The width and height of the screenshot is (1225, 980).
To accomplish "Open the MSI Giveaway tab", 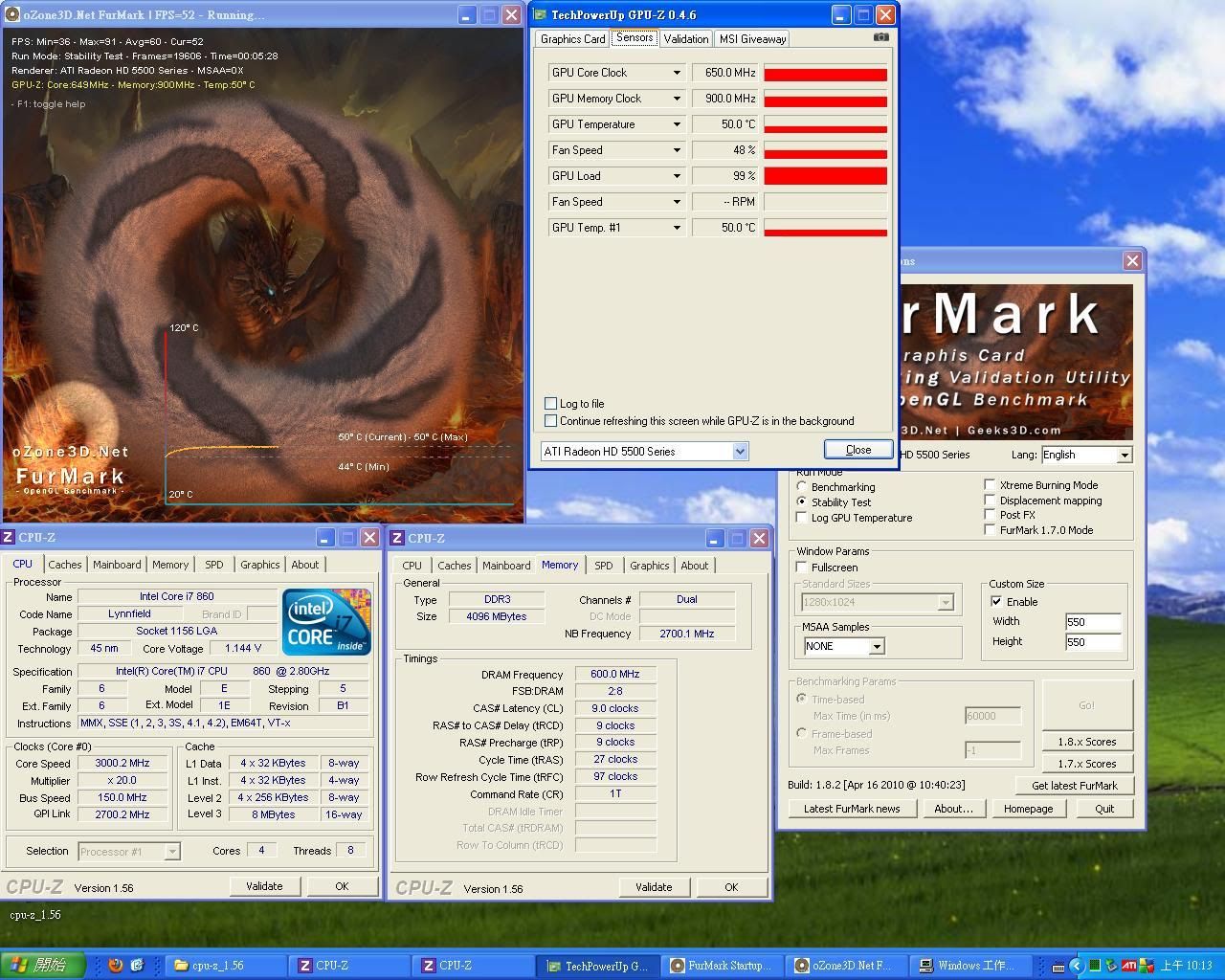I will point(752,38).
